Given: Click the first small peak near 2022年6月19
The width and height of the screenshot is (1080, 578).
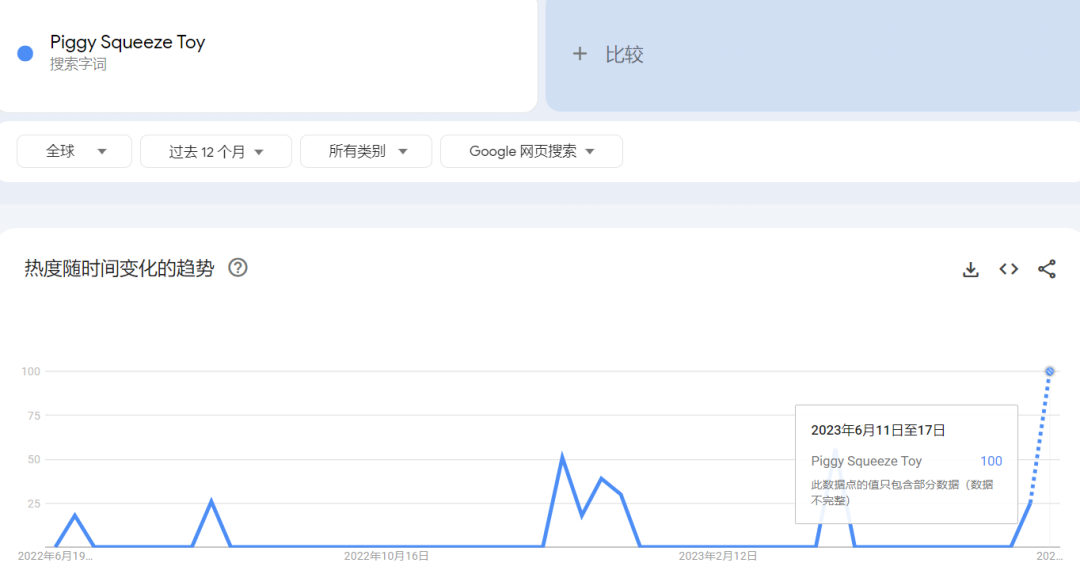Looking at the screenshot, I should coord(75,515).
